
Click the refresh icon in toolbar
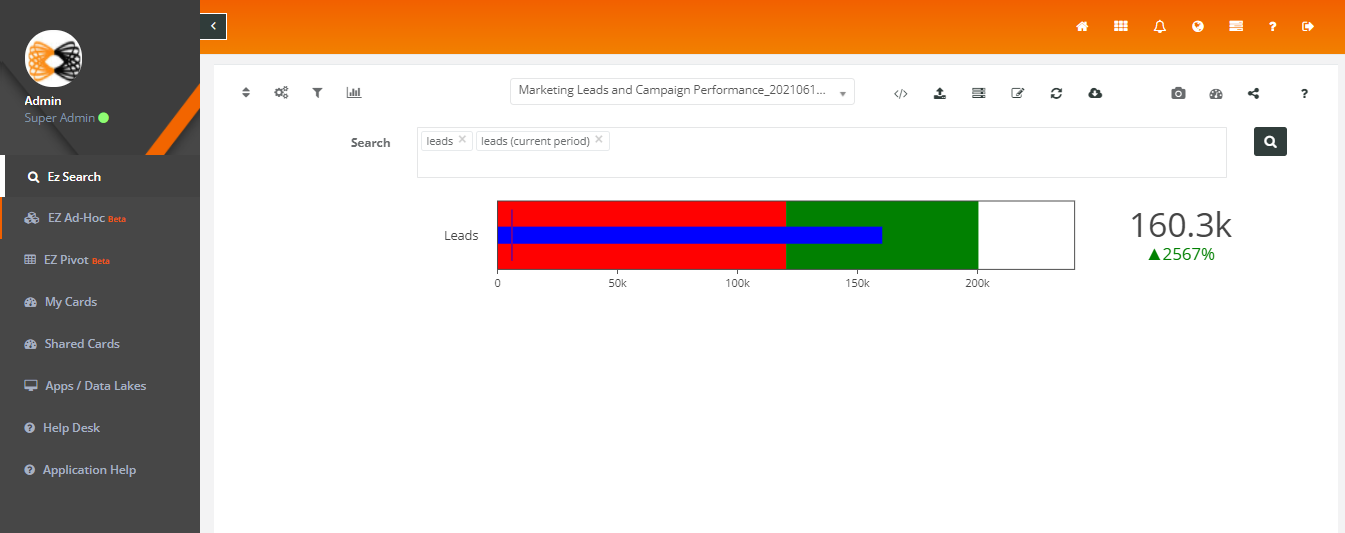point(1056,93)
